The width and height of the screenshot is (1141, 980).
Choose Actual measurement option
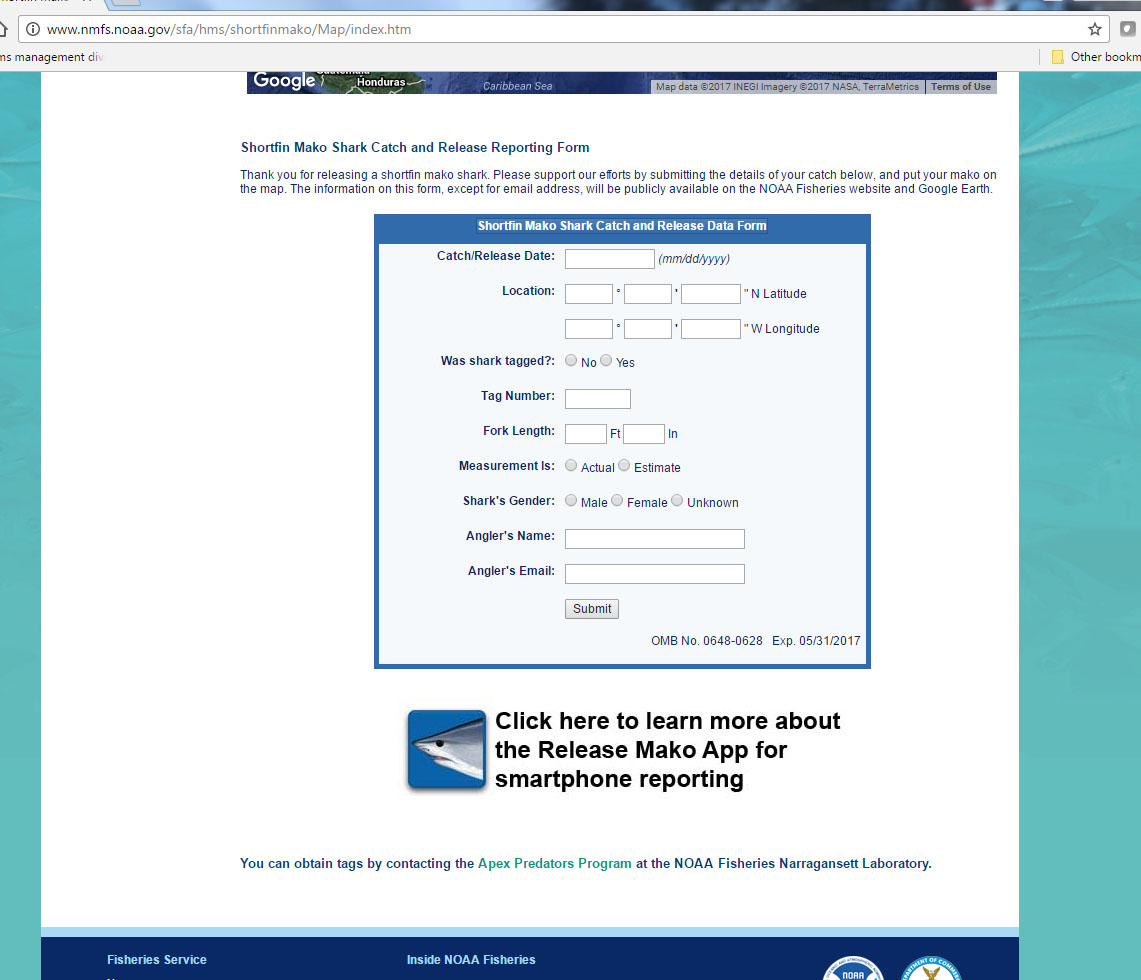click(x=571, y=466)
